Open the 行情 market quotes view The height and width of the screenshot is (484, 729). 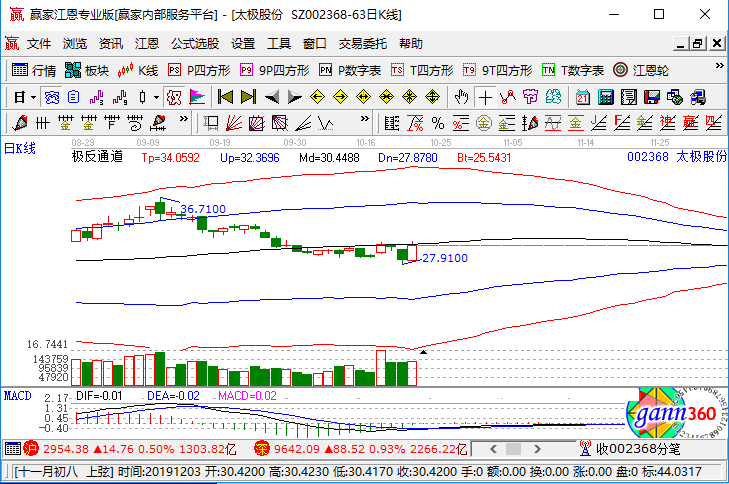pos(33,70)
